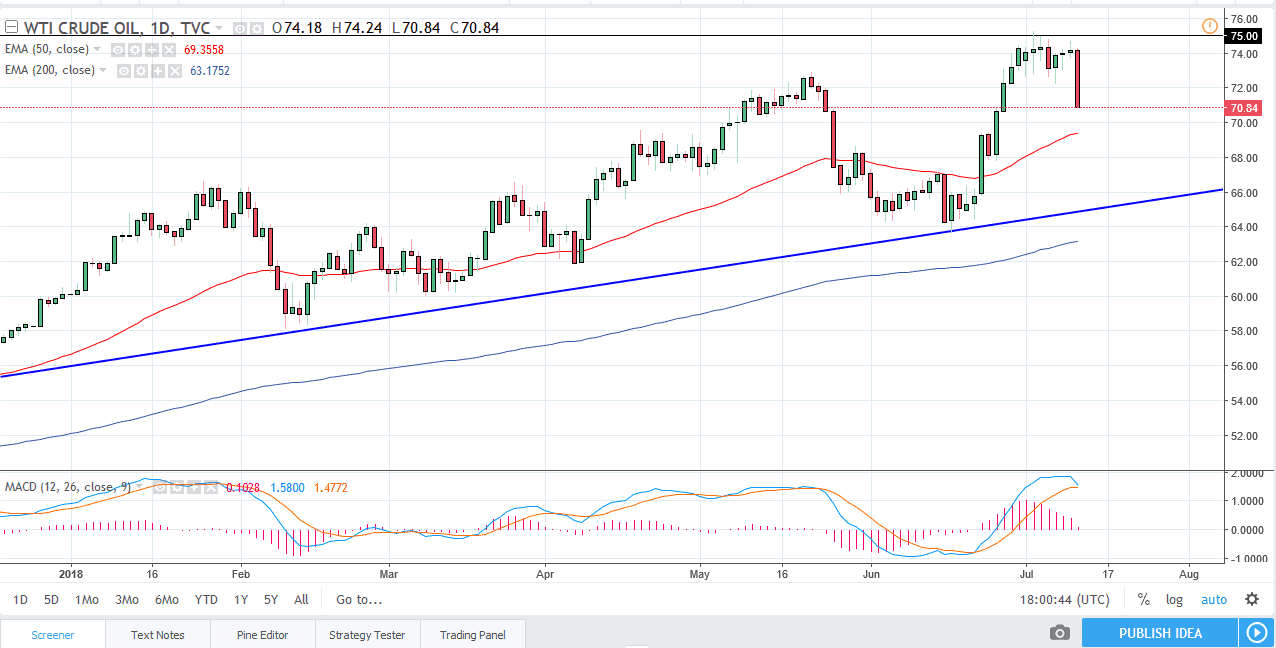Collapse the legend with the minus square

click(x=10, y=28)
